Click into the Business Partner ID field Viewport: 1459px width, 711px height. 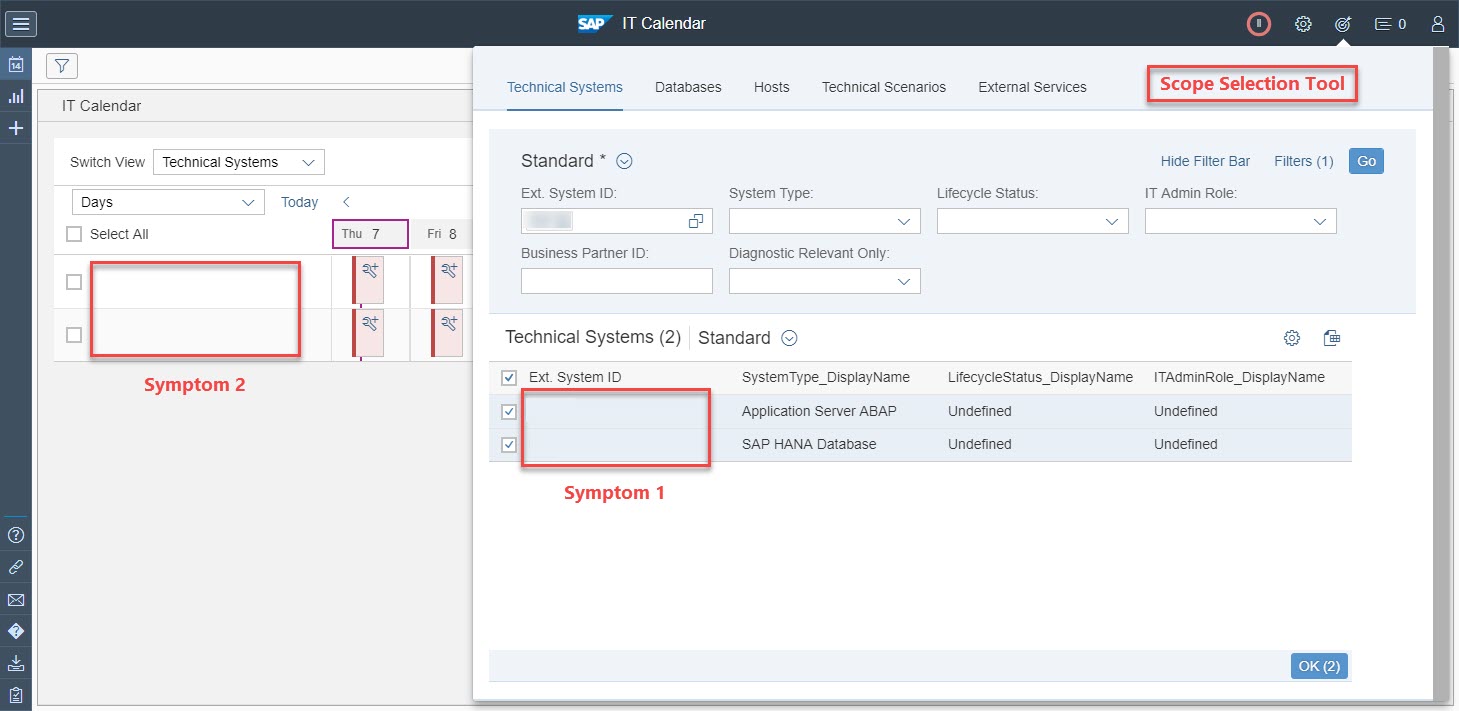point(617,281)
